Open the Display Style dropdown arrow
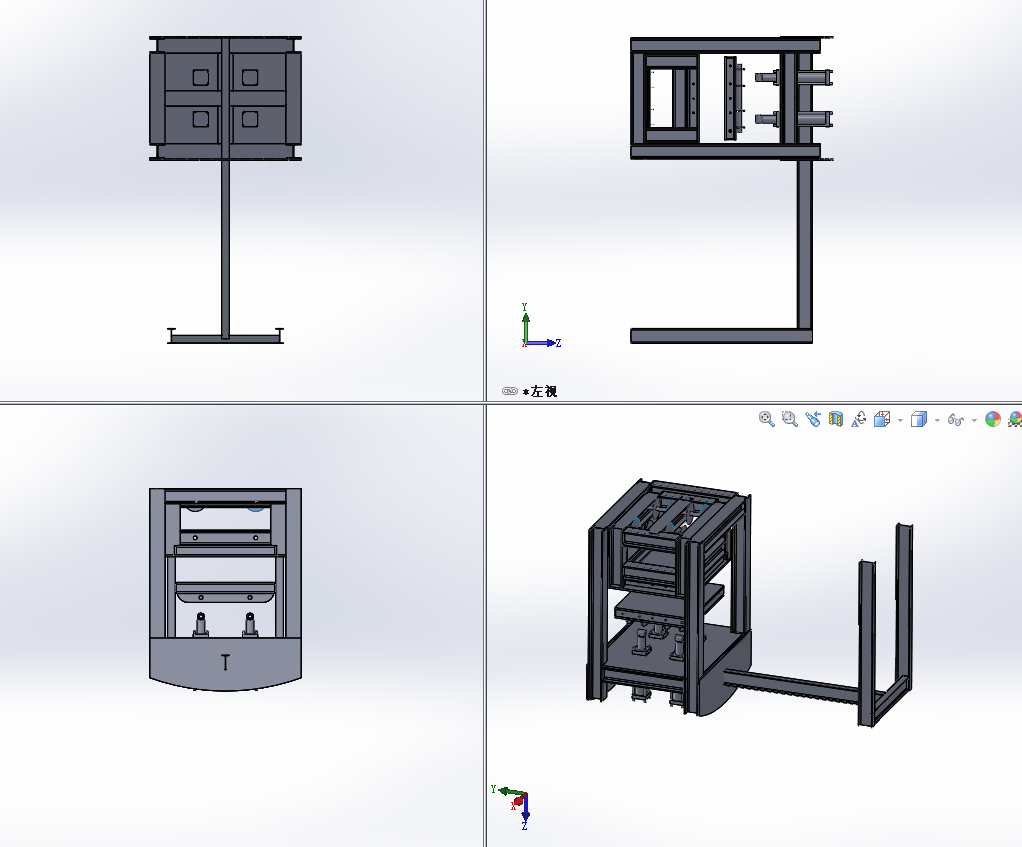1022x847 pixels. [937, 420]
